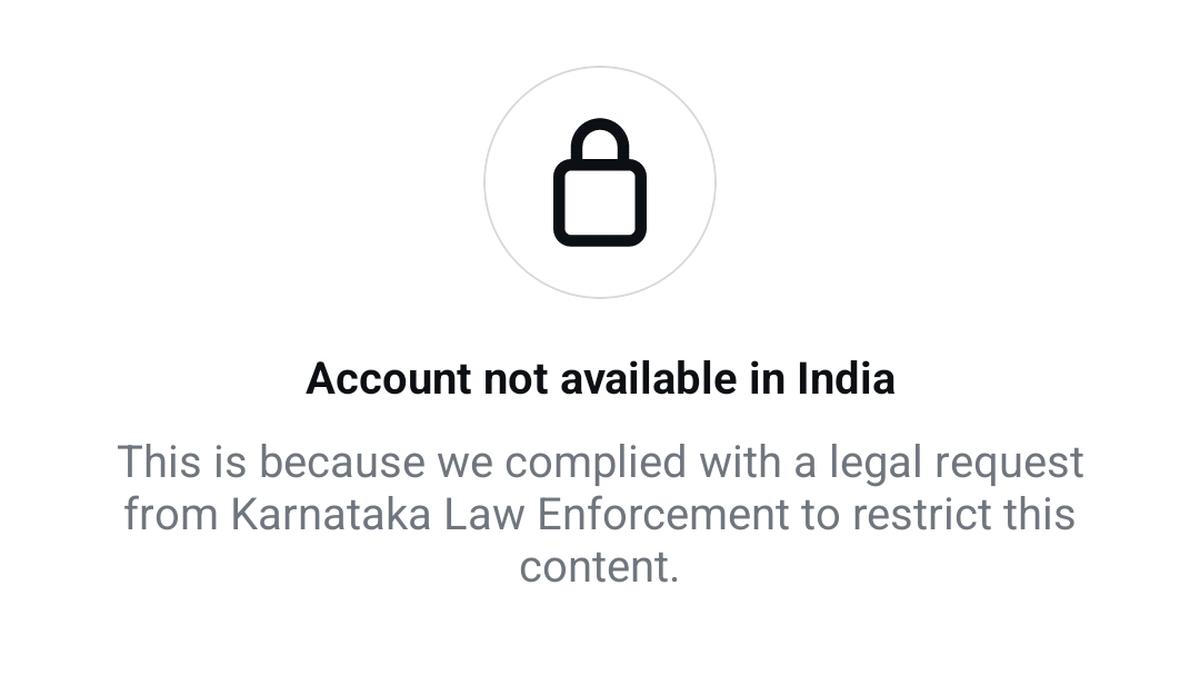Click the word "Enforcement" in the description
The width and height of the screenshot is (1200, 675).
pos(664,515)
